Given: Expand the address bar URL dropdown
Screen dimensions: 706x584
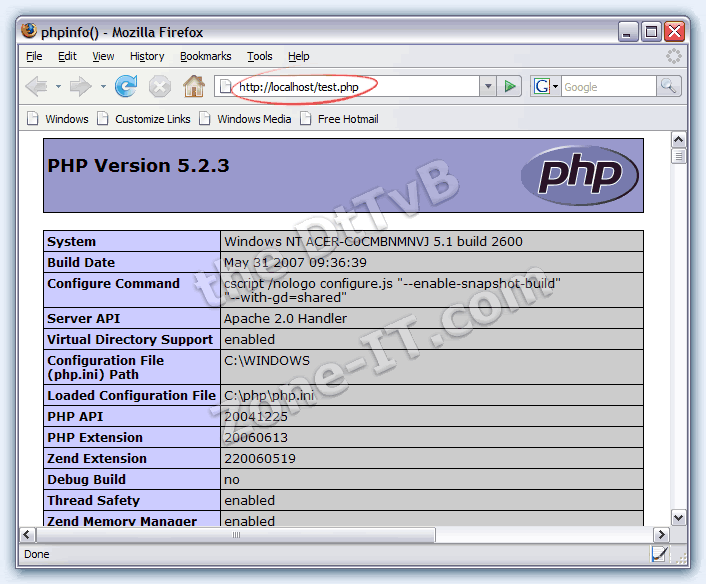Looking at the screenshot, I should 488,86.
